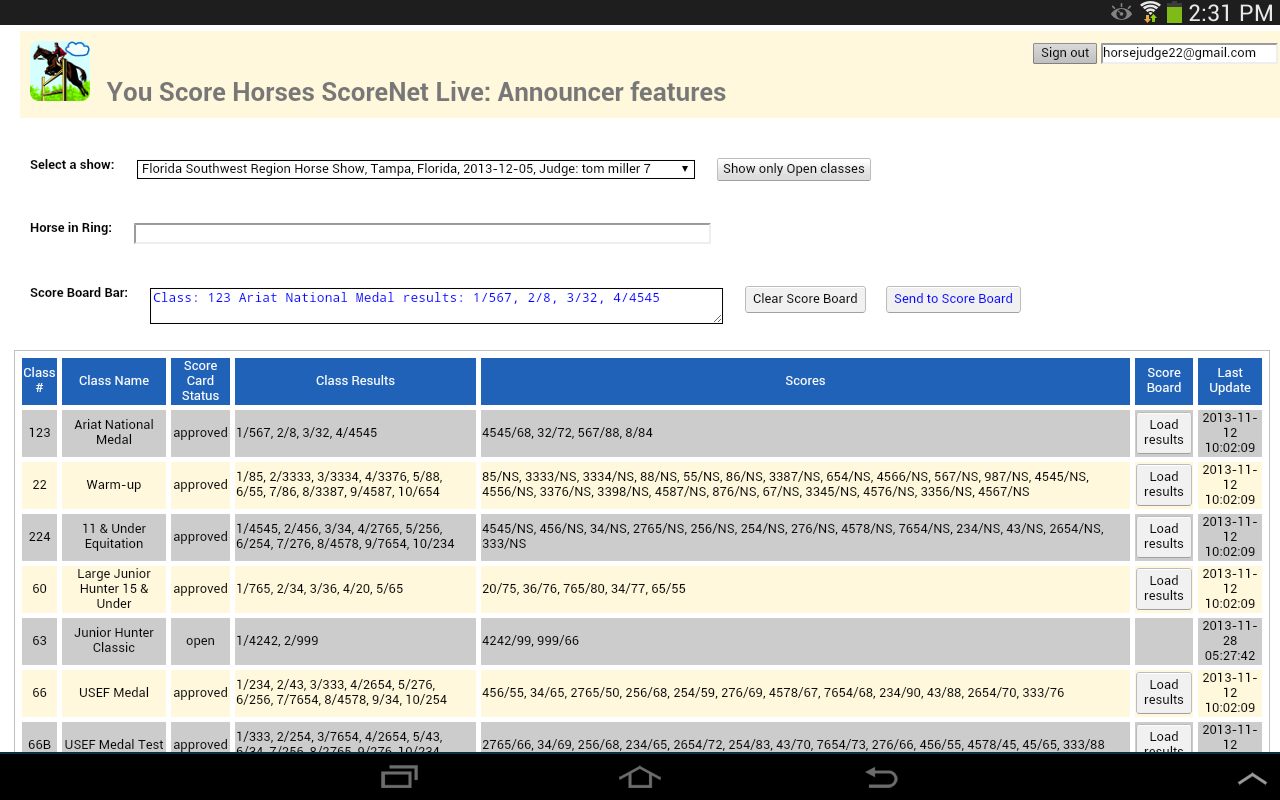This screenshot has width=1280, height=800.
Task: Click the horse jumping app logo
Action: (60, 72)
